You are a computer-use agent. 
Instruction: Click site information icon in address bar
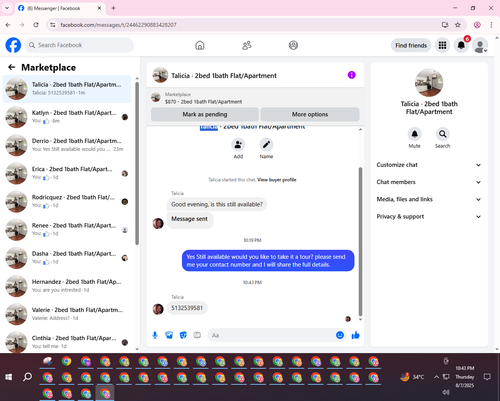tap(53, 25)
